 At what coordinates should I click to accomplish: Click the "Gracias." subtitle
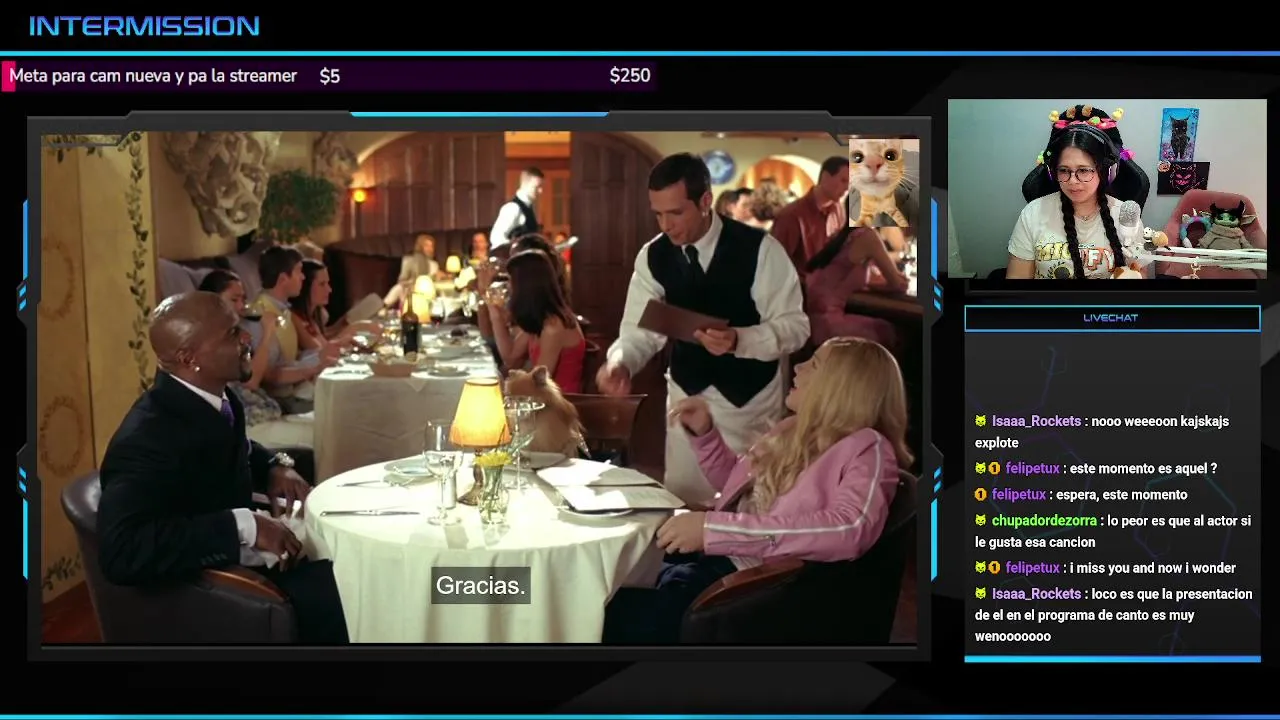point(480,586)
